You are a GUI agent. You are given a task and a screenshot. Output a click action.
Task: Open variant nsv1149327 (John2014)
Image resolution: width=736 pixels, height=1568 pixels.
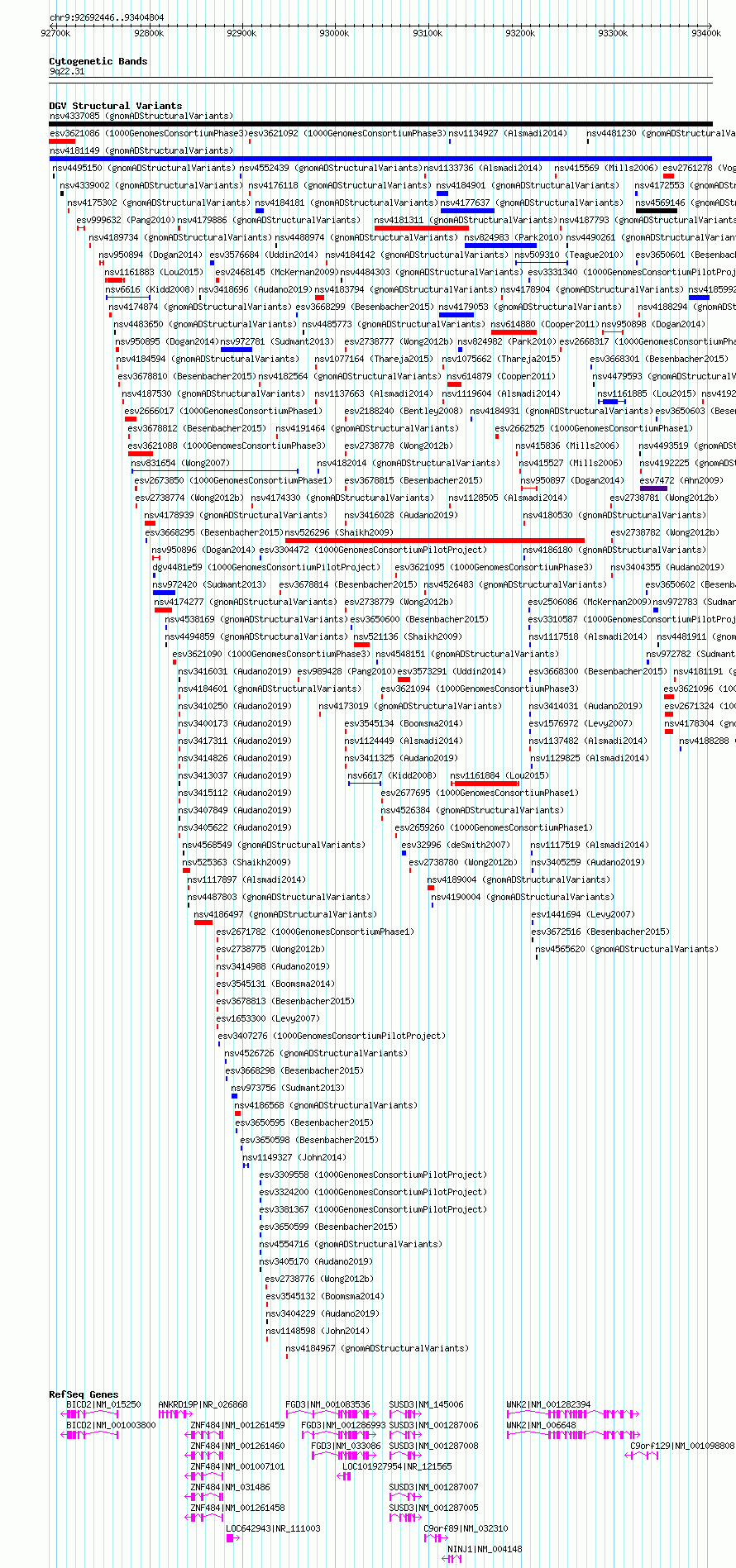point(294,1157)
